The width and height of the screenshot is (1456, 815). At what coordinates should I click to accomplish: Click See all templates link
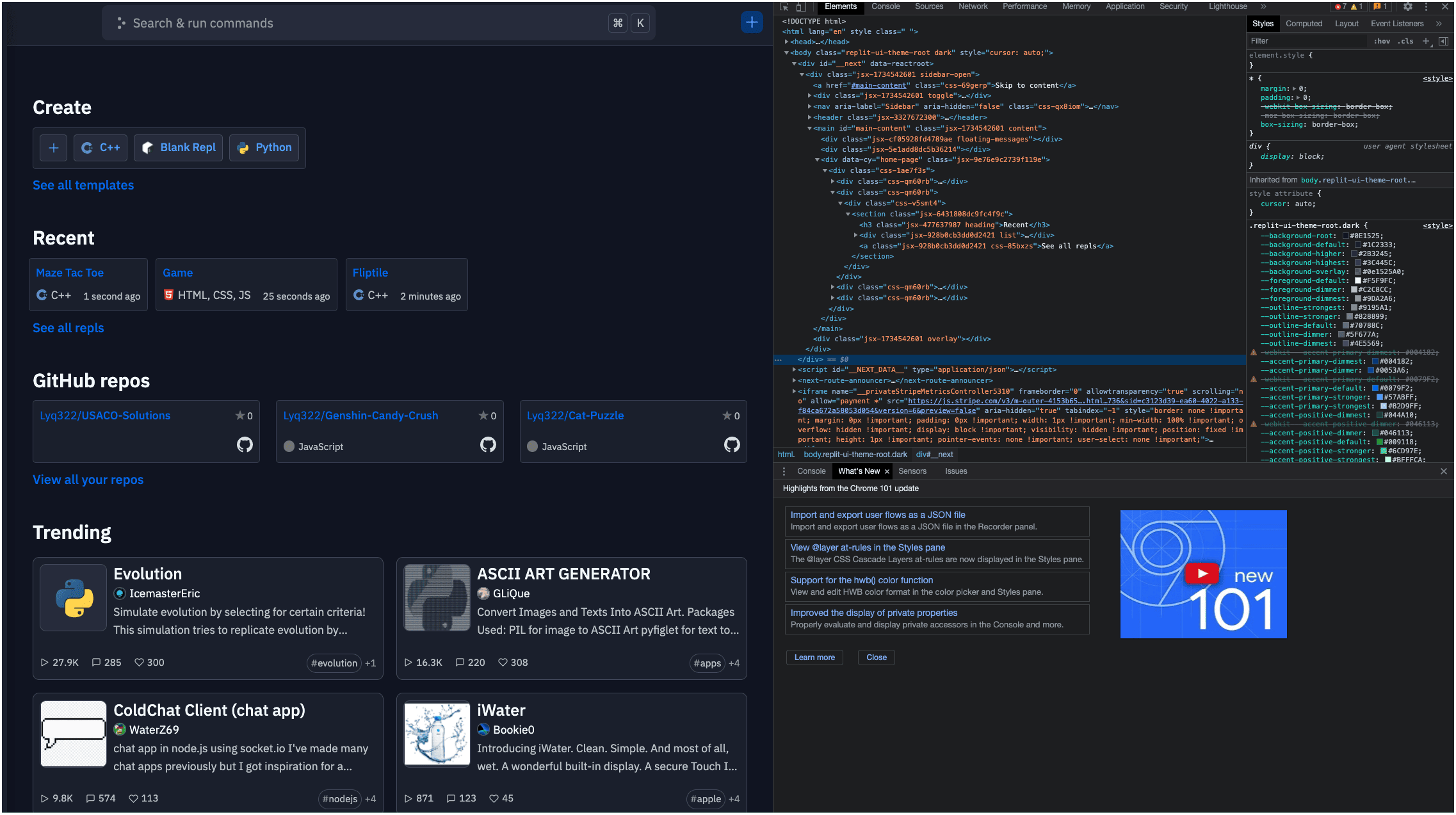(x=83, y=185)
